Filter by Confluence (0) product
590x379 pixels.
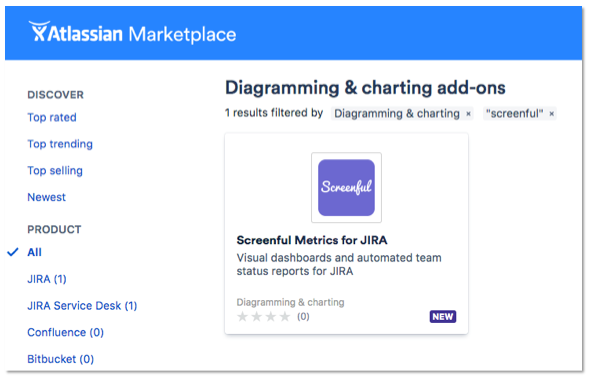(x=65, y=332)
